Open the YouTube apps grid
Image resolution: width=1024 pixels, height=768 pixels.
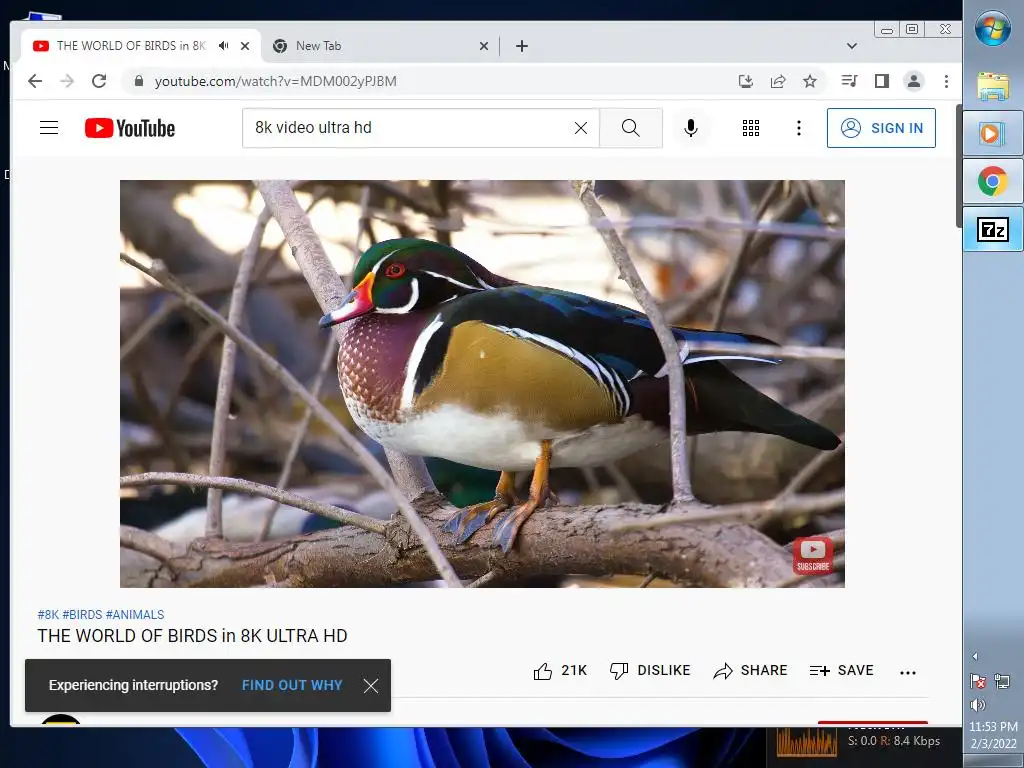click(751, 128)
